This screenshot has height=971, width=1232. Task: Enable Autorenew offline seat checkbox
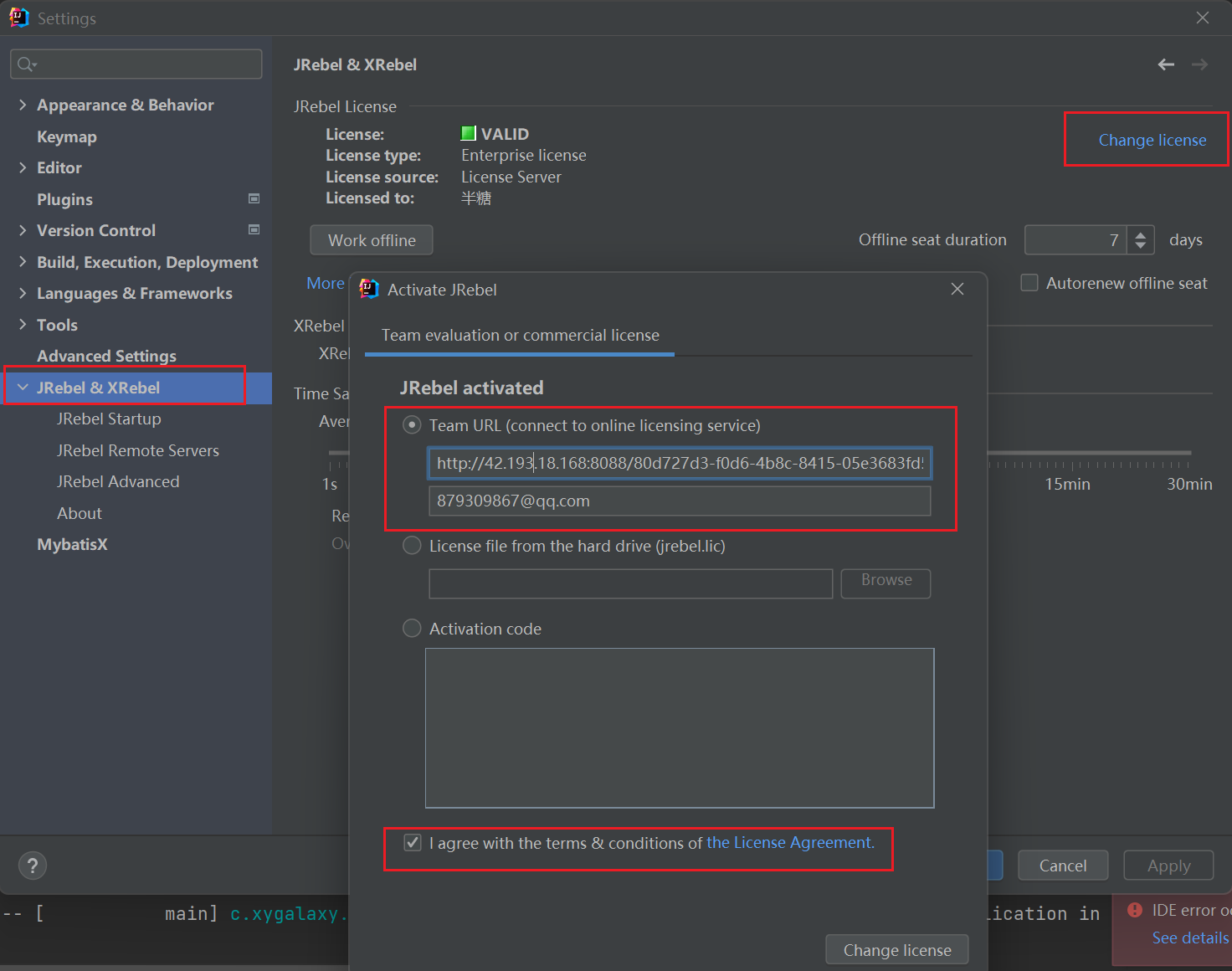point(1029,283)
